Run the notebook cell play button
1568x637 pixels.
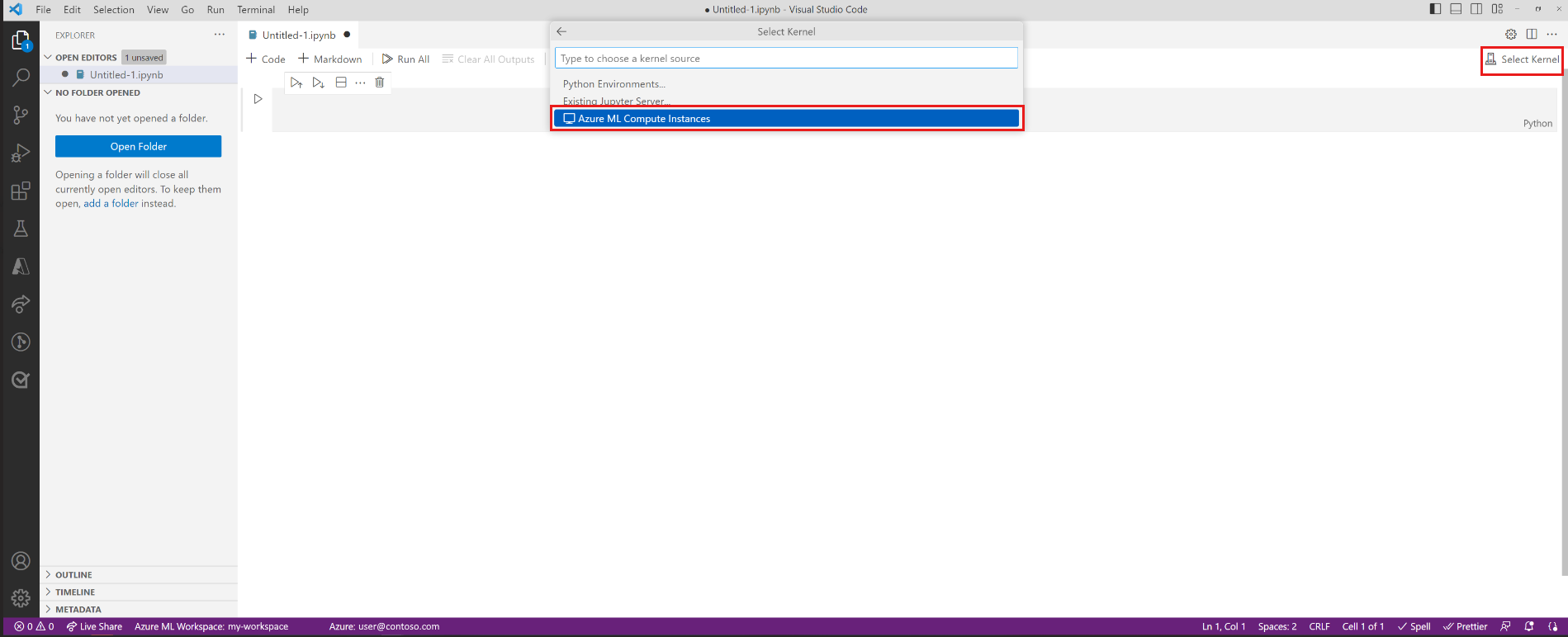click(x=258, y=99)
